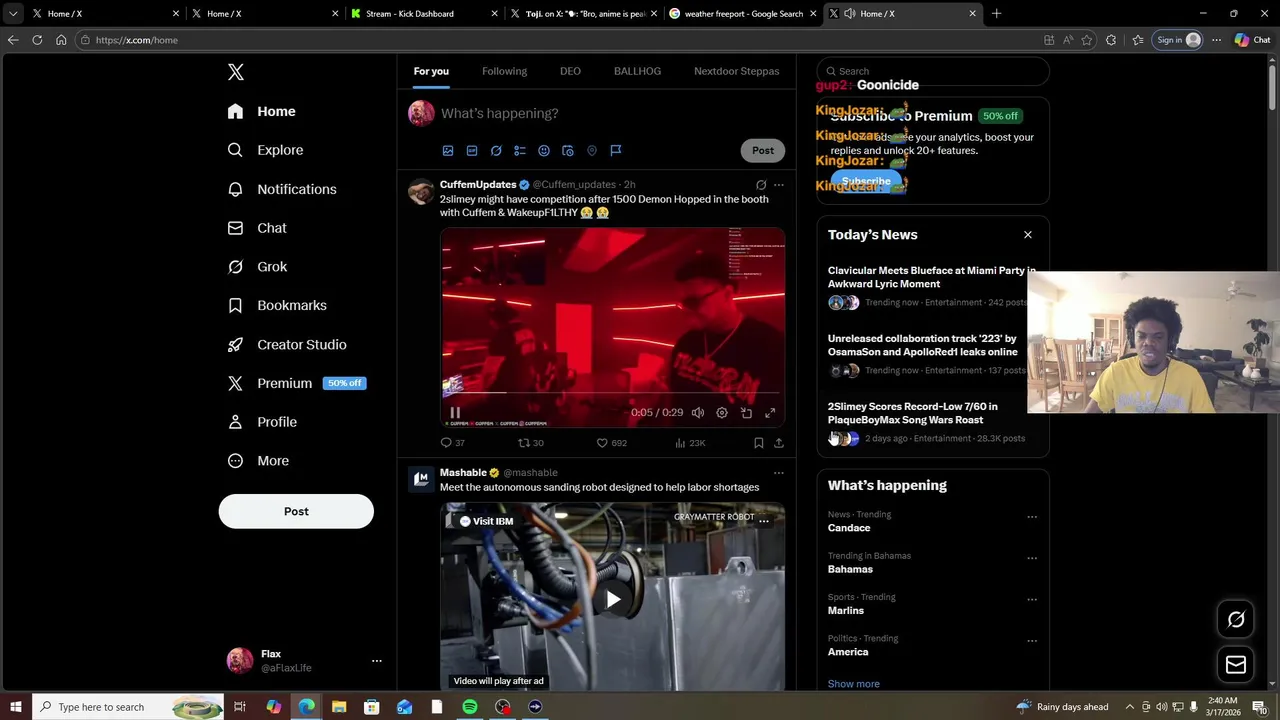Close the Today's News panel
The image size is (1280, 720).
(x=1027, y=235)
